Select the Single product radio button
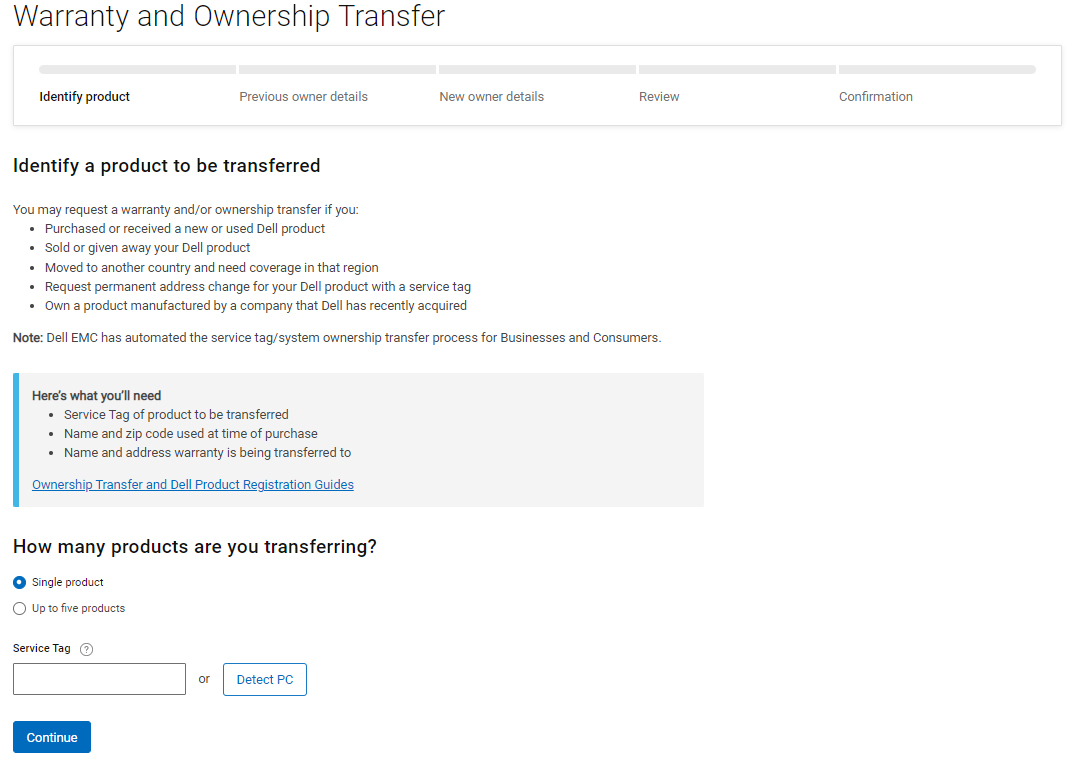The width and height of the screenshot is (1079, 764). (19, 582)
